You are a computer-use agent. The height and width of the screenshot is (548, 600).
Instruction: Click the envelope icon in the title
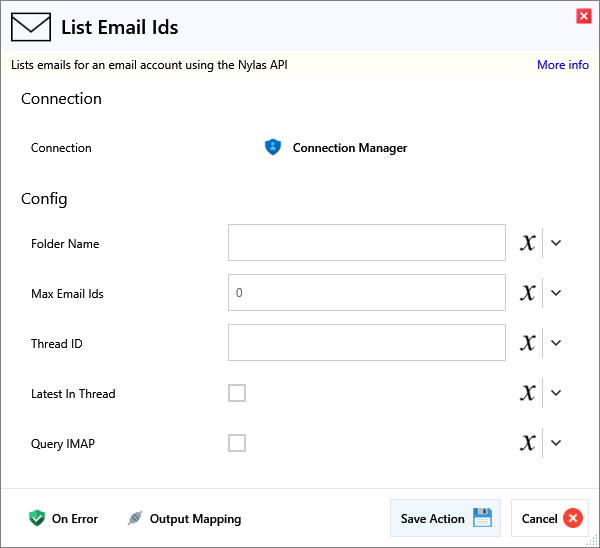click(31, 27)
